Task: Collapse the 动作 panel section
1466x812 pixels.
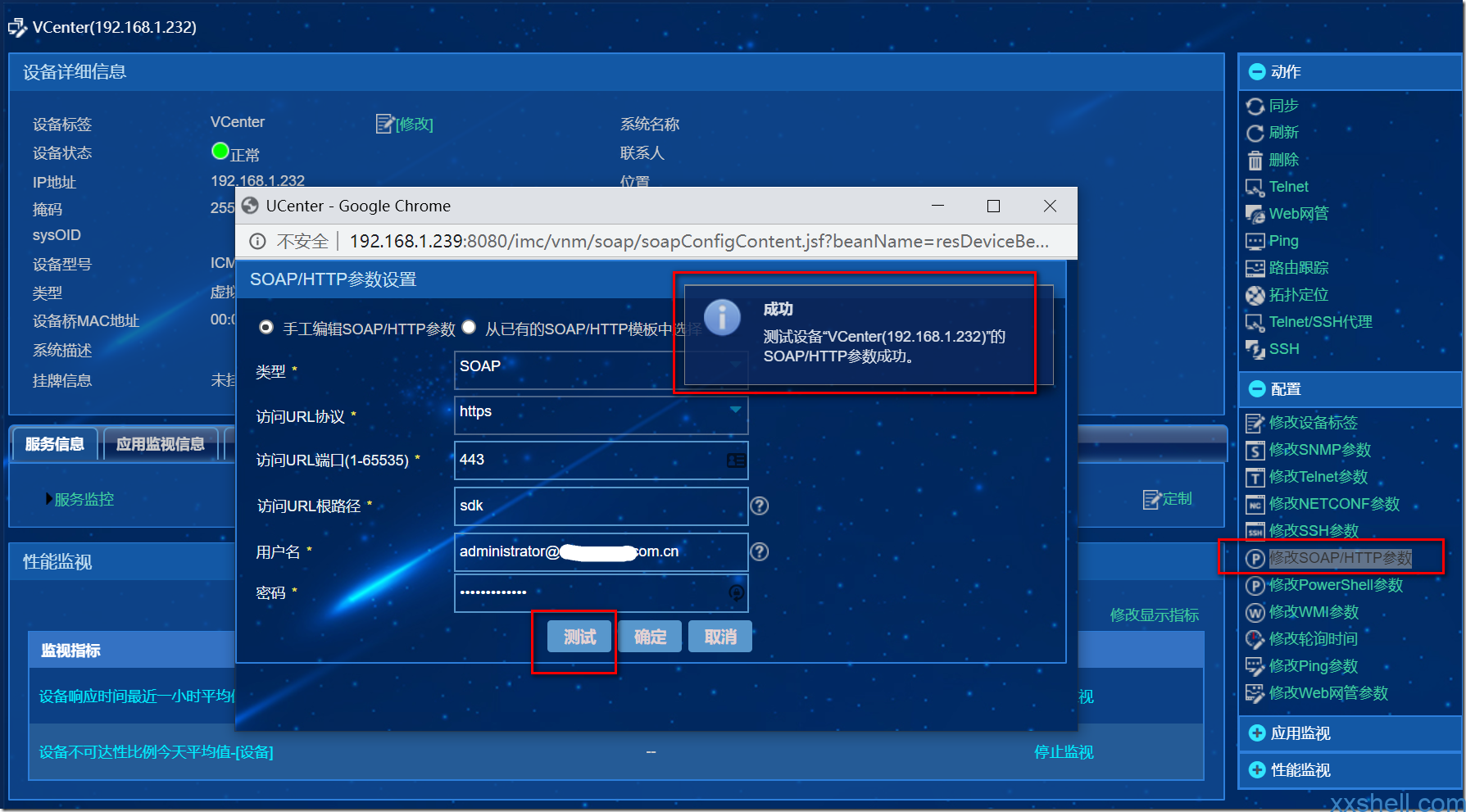Action: (1257, 72)
